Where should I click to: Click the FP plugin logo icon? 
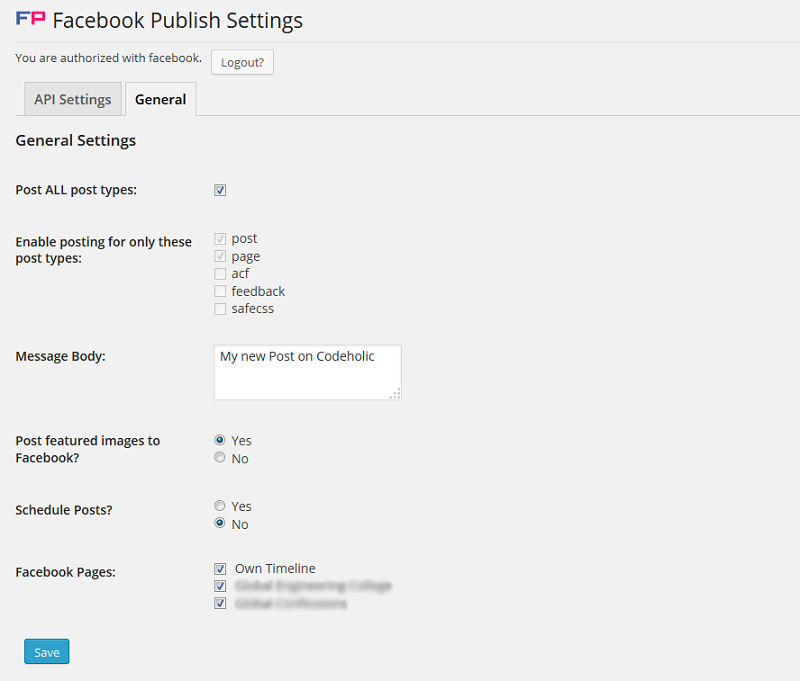click(31, 19)
